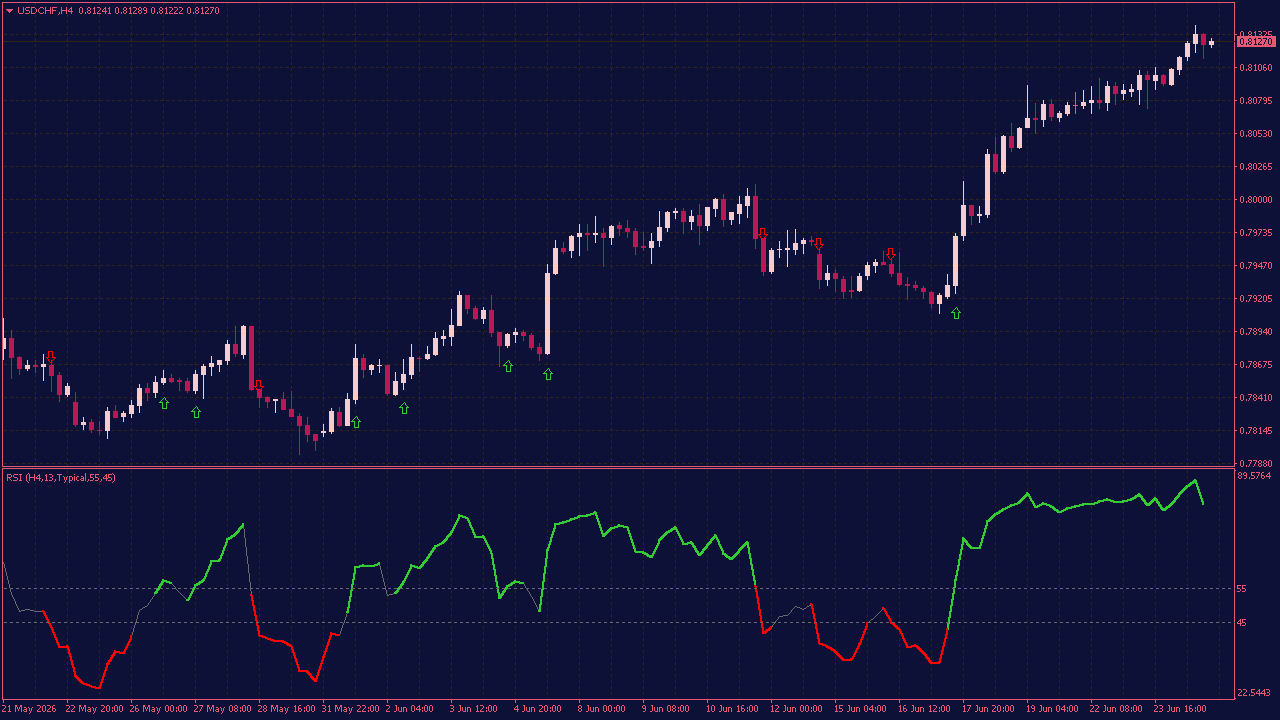The image size is (1280, 720).
Task: Click the RSI scale maximum 89.5764
Action: 1254,476
